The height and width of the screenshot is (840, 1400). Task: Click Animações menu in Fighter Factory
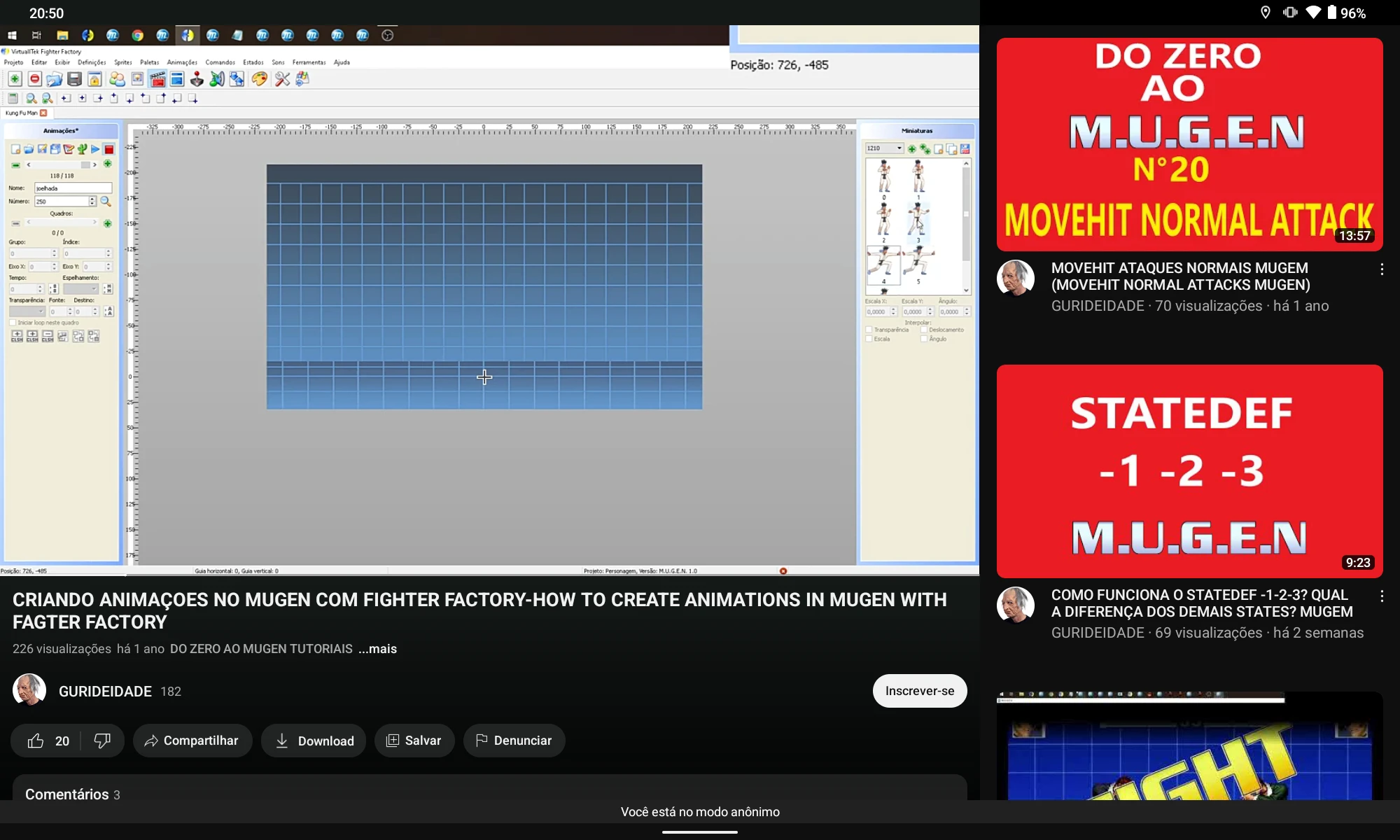182,62
